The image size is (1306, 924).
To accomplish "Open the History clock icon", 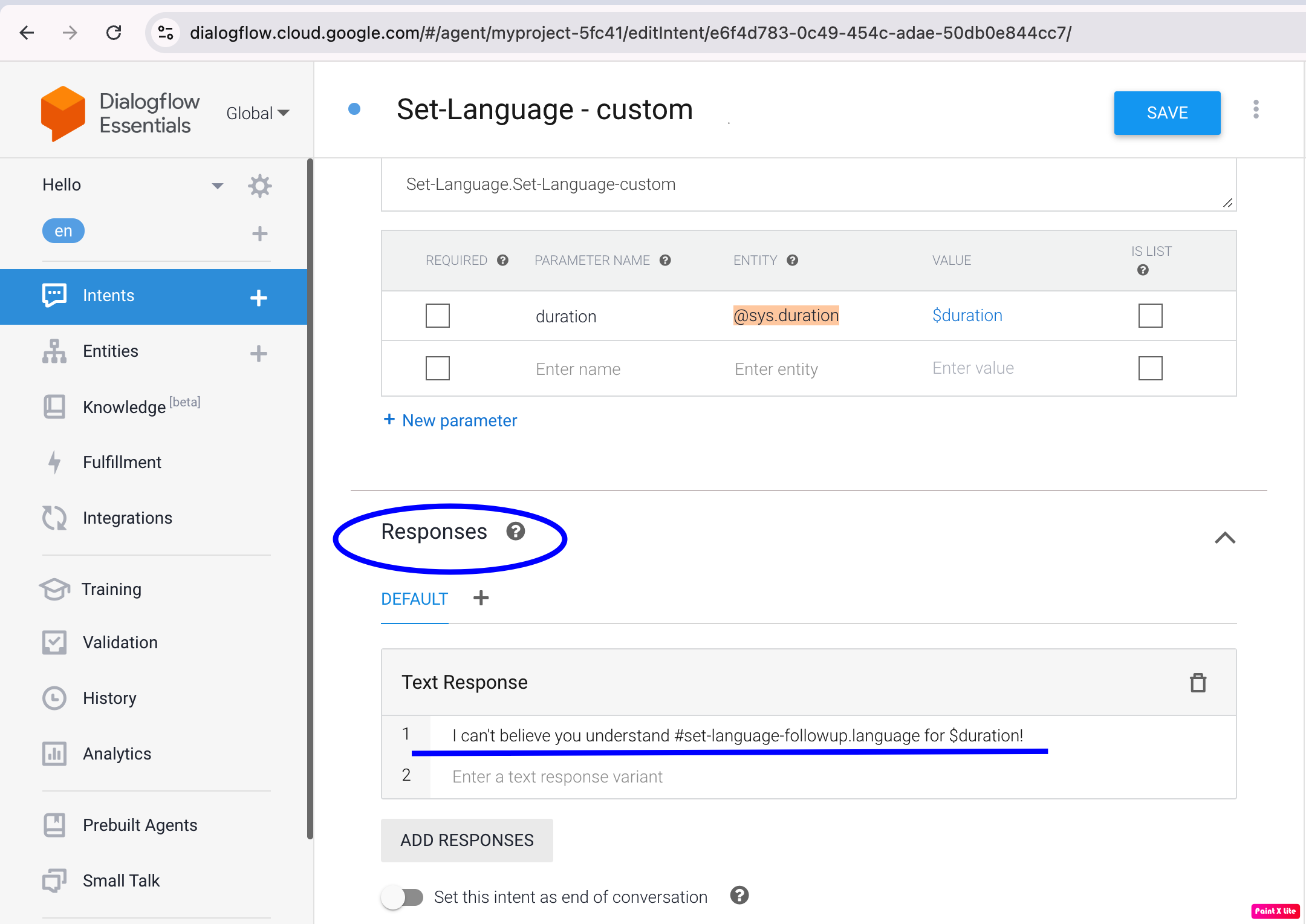I will pyautogui.click(x=54, y=698).
